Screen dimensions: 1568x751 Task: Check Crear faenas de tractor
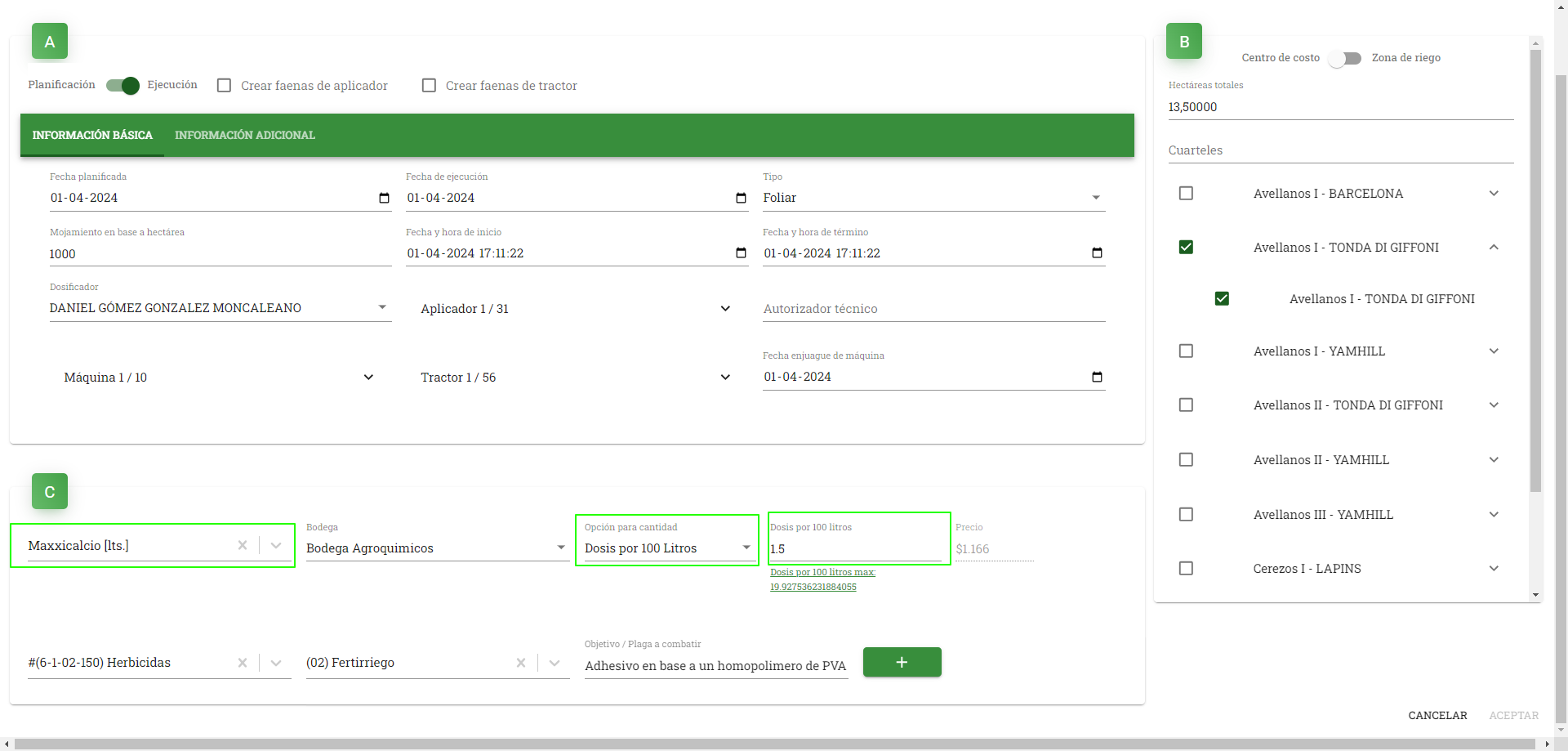[429, 85]
